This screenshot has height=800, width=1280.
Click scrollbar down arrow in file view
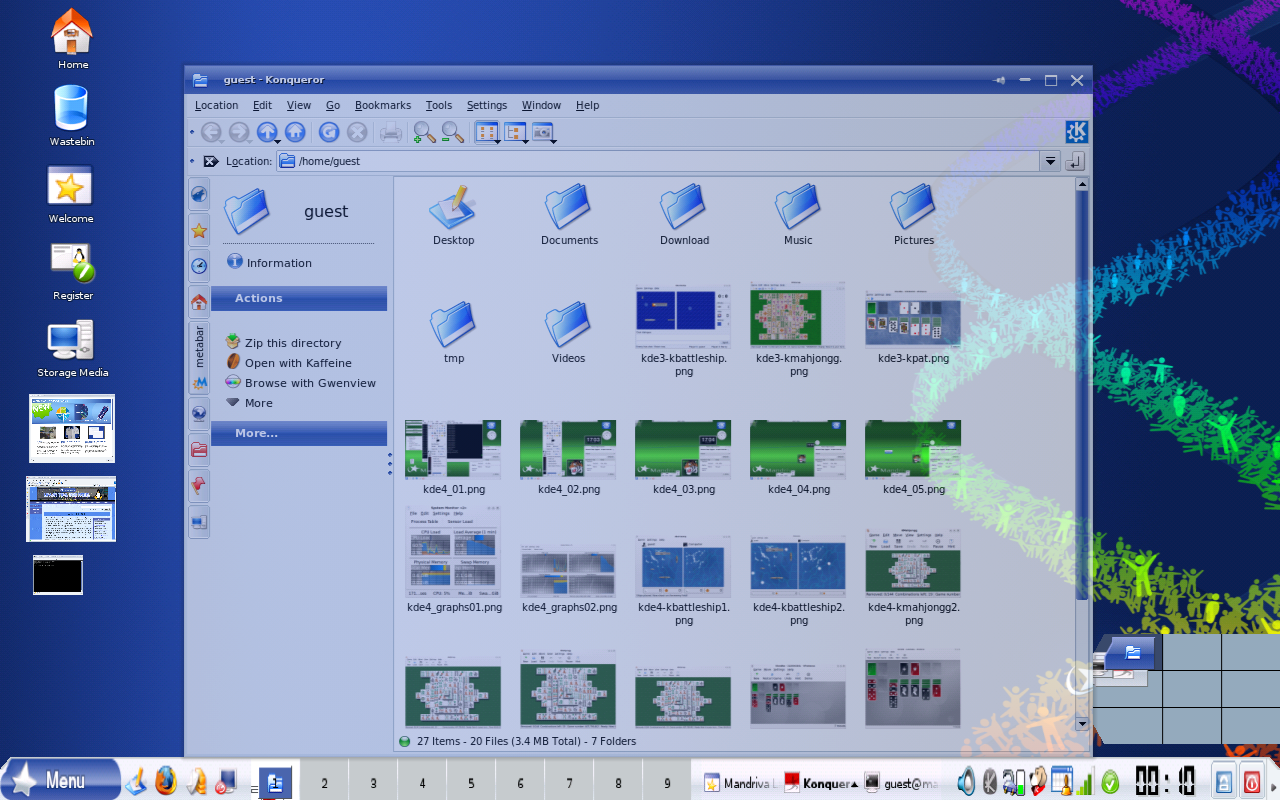pyautogui.click(x=1082, y=724)
